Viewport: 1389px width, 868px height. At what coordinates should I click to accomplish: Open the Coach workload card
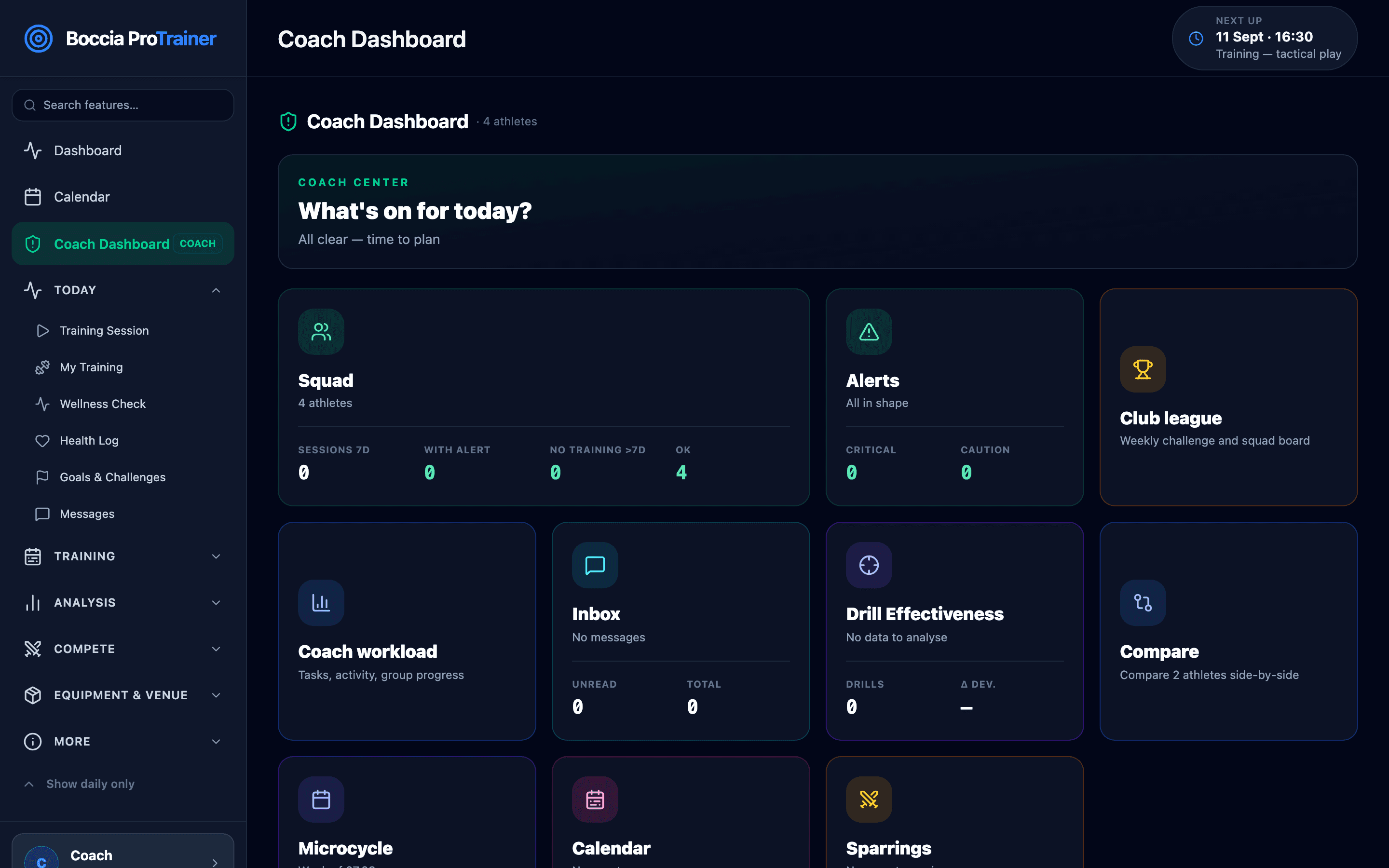click(x=407, y=631)
